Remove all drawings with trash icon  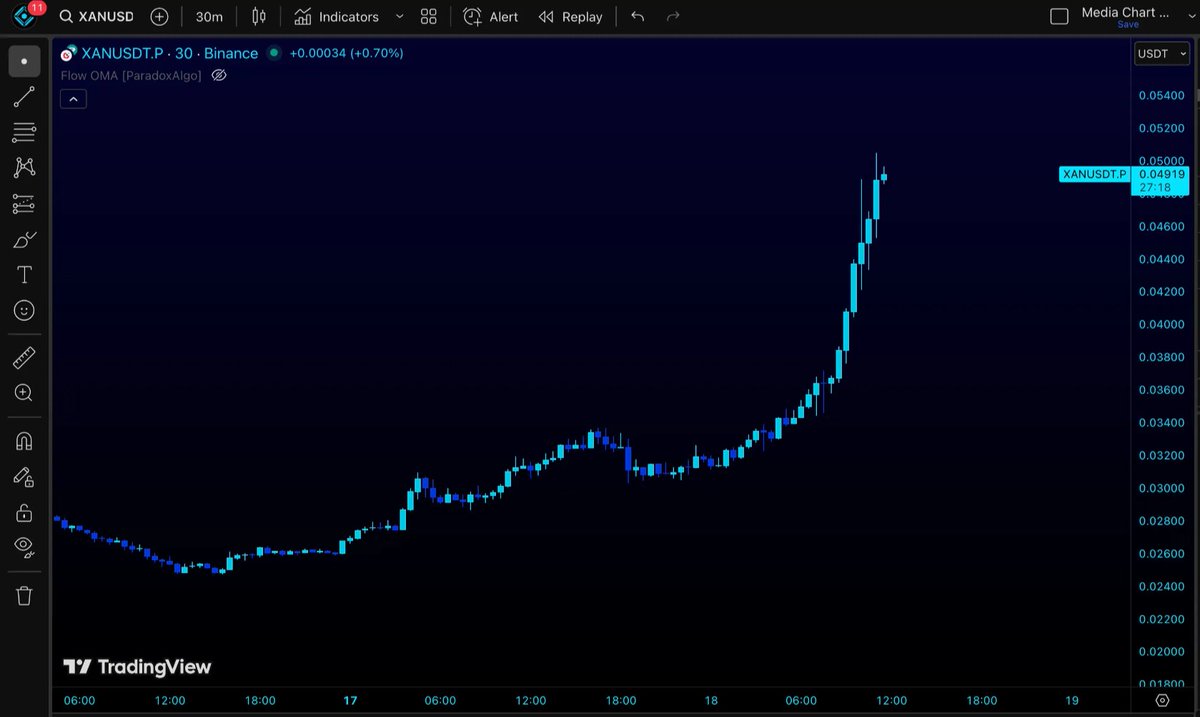[x=24, y=595]
